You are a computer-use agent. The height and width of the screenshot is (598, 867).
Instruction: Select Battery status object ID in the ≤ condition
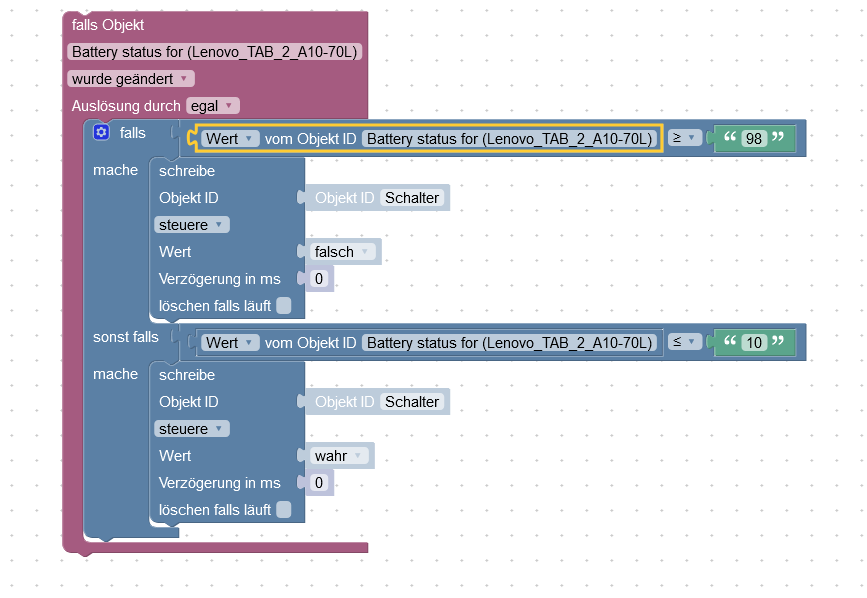pos(510,343)
